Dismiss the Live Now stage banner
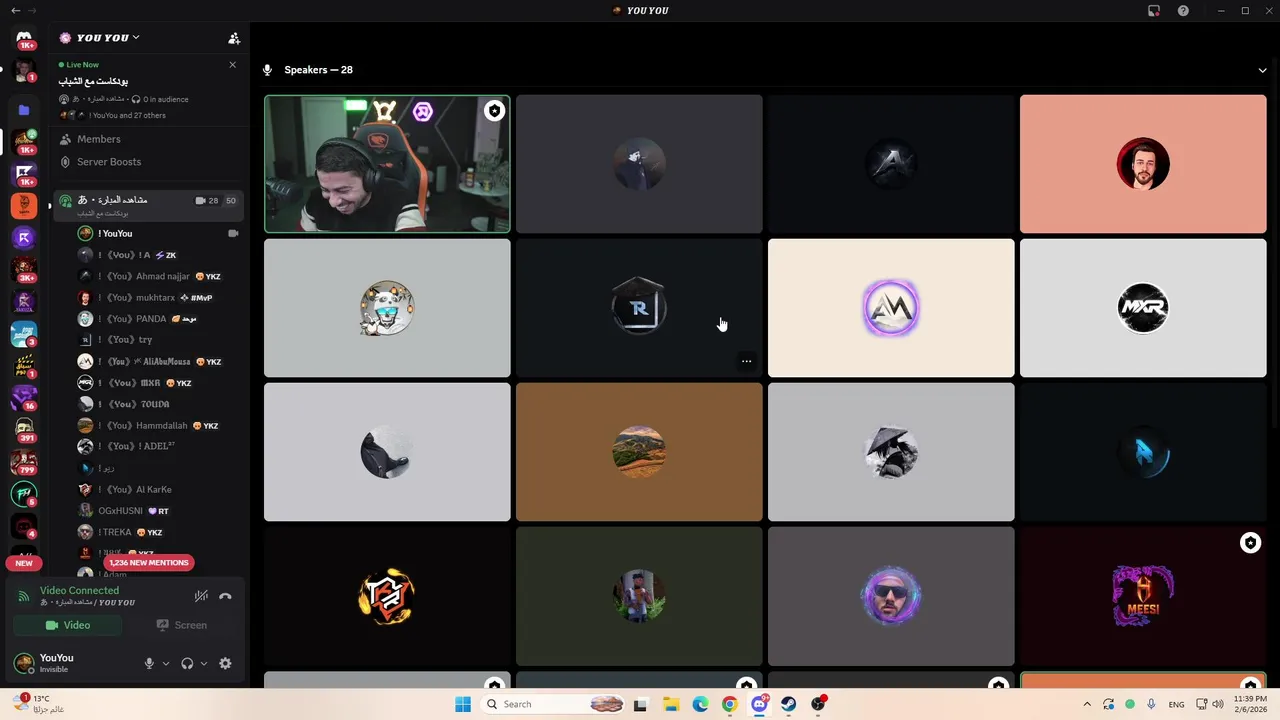Screen dimensions: 1280x720 click(x=233, y=65)
